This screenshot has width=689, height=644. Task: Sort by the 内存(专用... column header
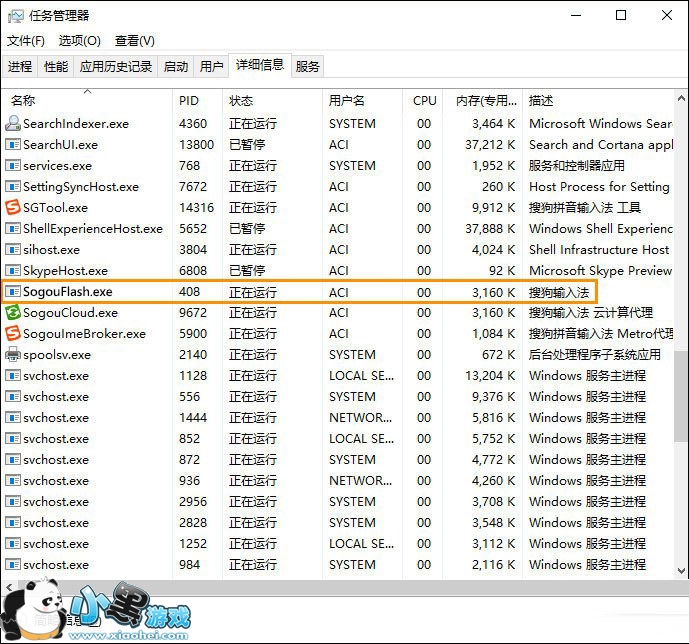coord(482,101)
